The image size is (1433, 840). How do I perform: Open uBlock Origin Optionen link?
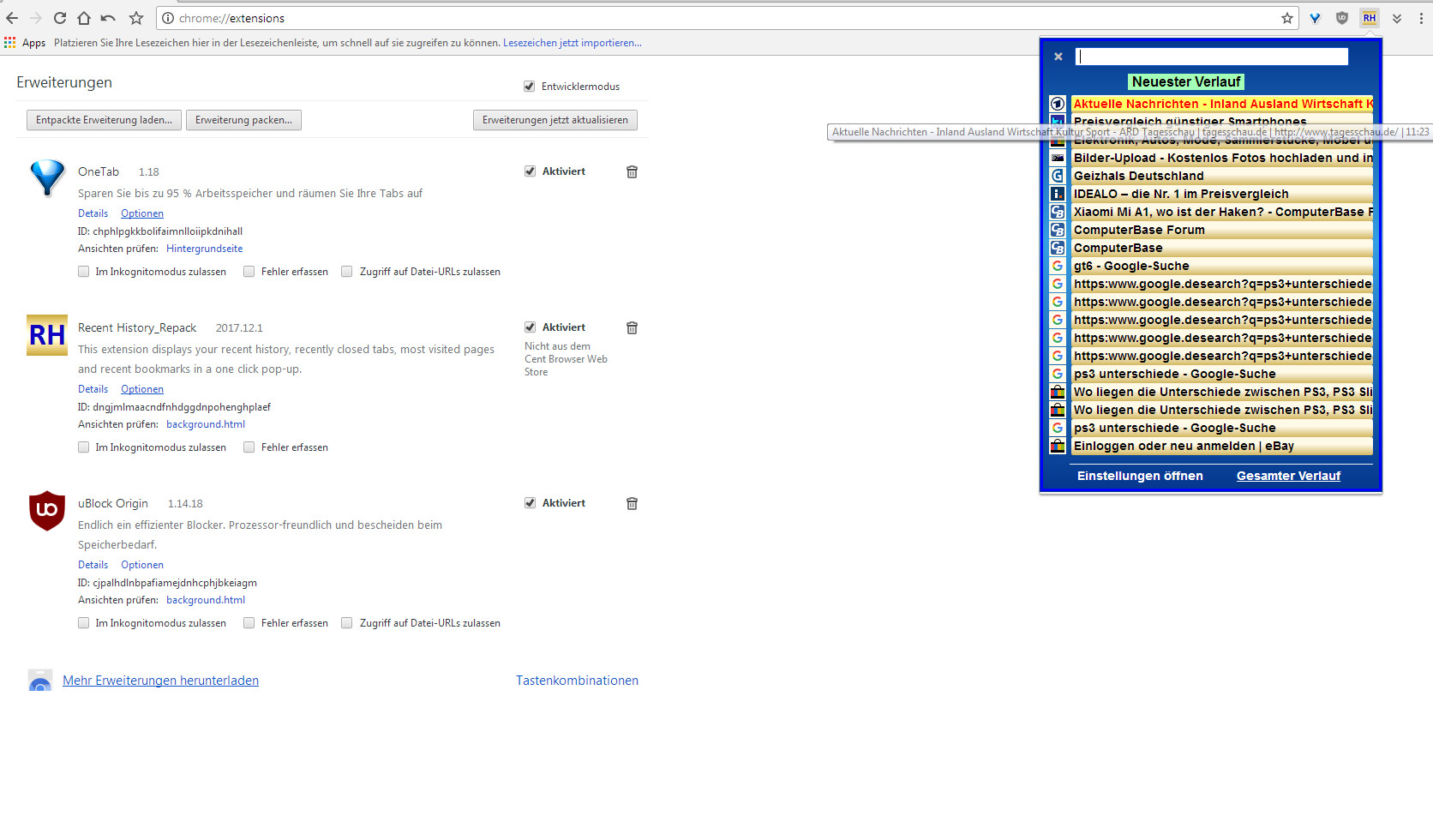[142, 565]
